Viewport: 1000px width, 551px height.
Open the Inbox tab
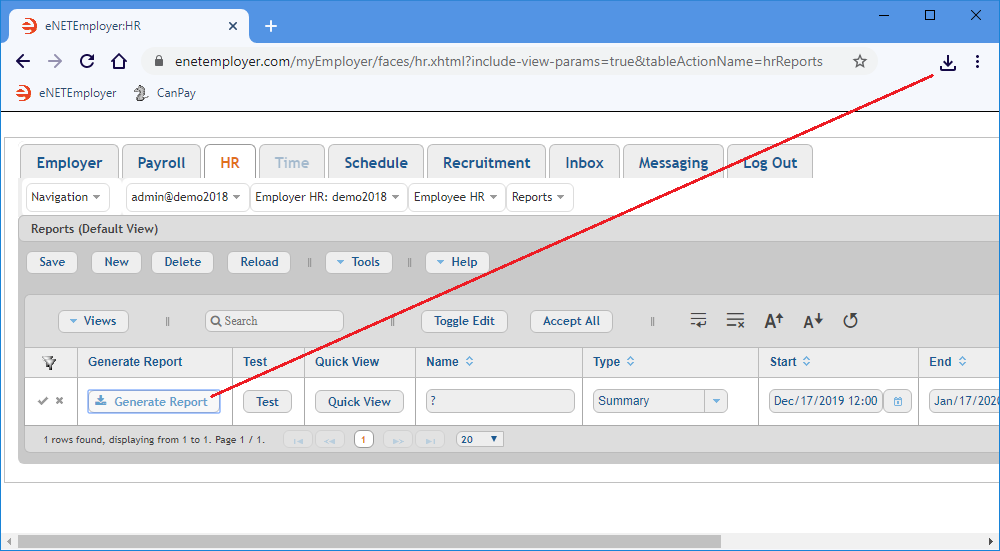click(x=584, y=163)
